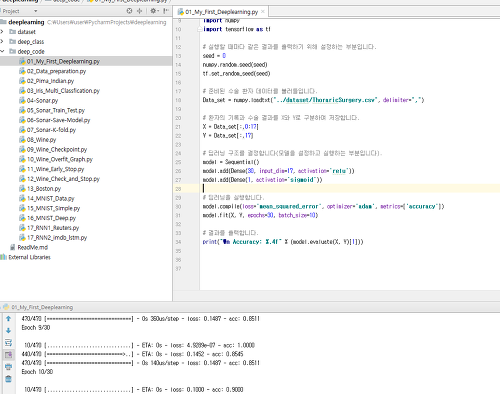
Task: Click the print Accuracy code line
Action: [x=283, y=242]
